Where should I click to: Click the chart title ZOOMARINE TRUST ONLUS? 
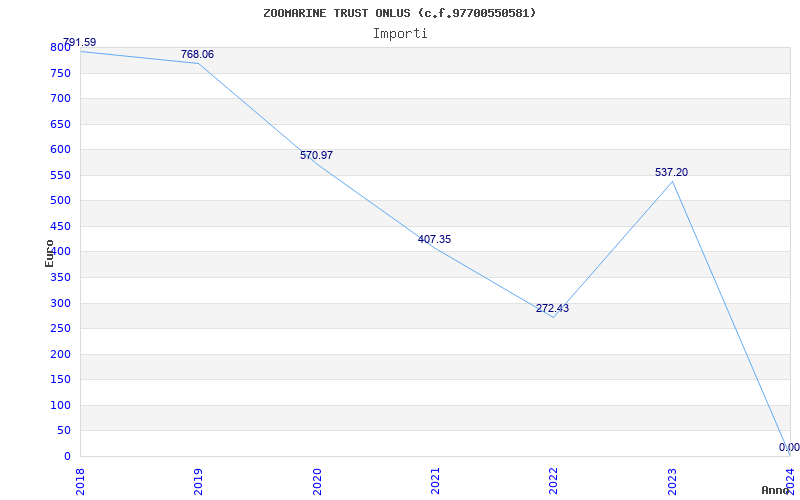pyautogui.click(x=399, y=13)
